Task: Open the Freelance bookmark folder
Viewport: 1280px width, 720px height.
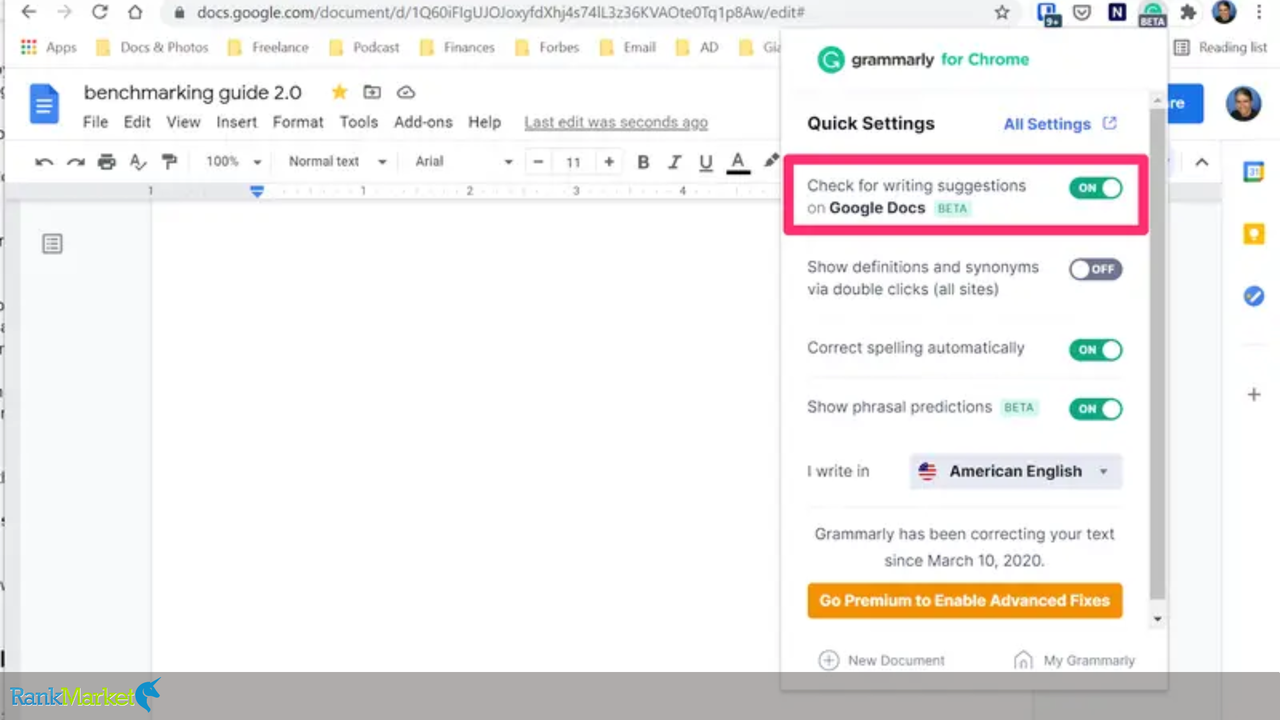Action: click(x=268, y=47)
